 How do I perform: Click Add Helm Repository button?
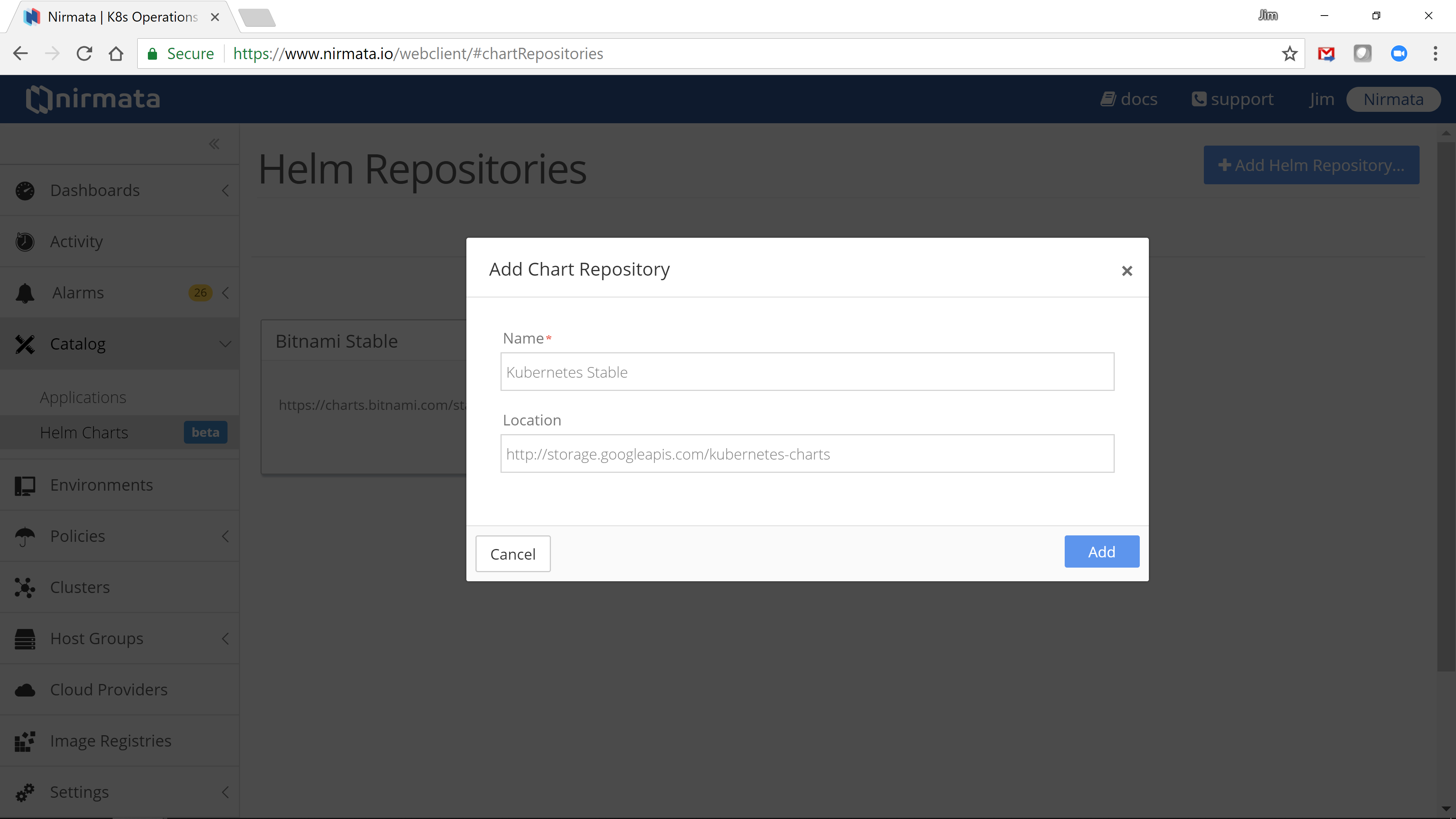[1311, 165]
